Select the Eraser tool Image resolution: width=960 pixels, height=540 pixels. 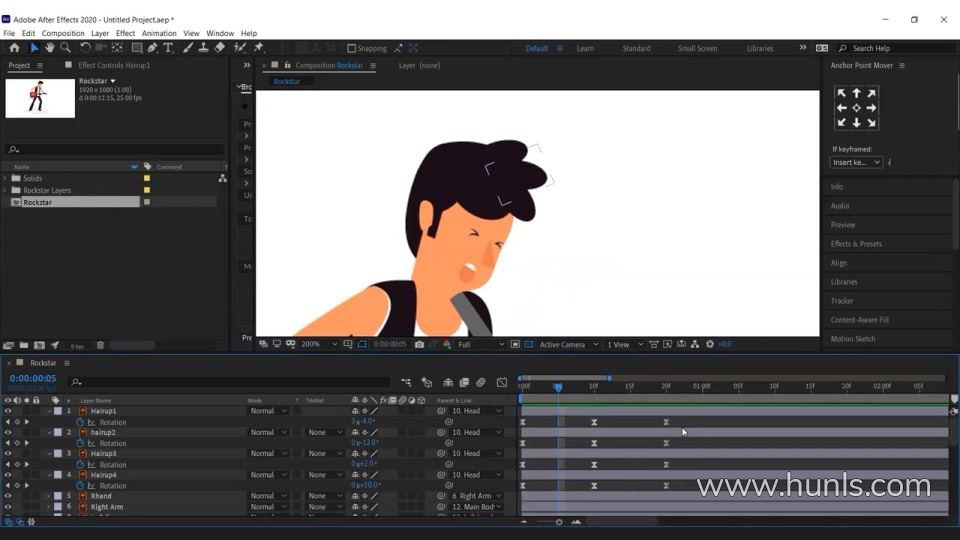point(220,48)
